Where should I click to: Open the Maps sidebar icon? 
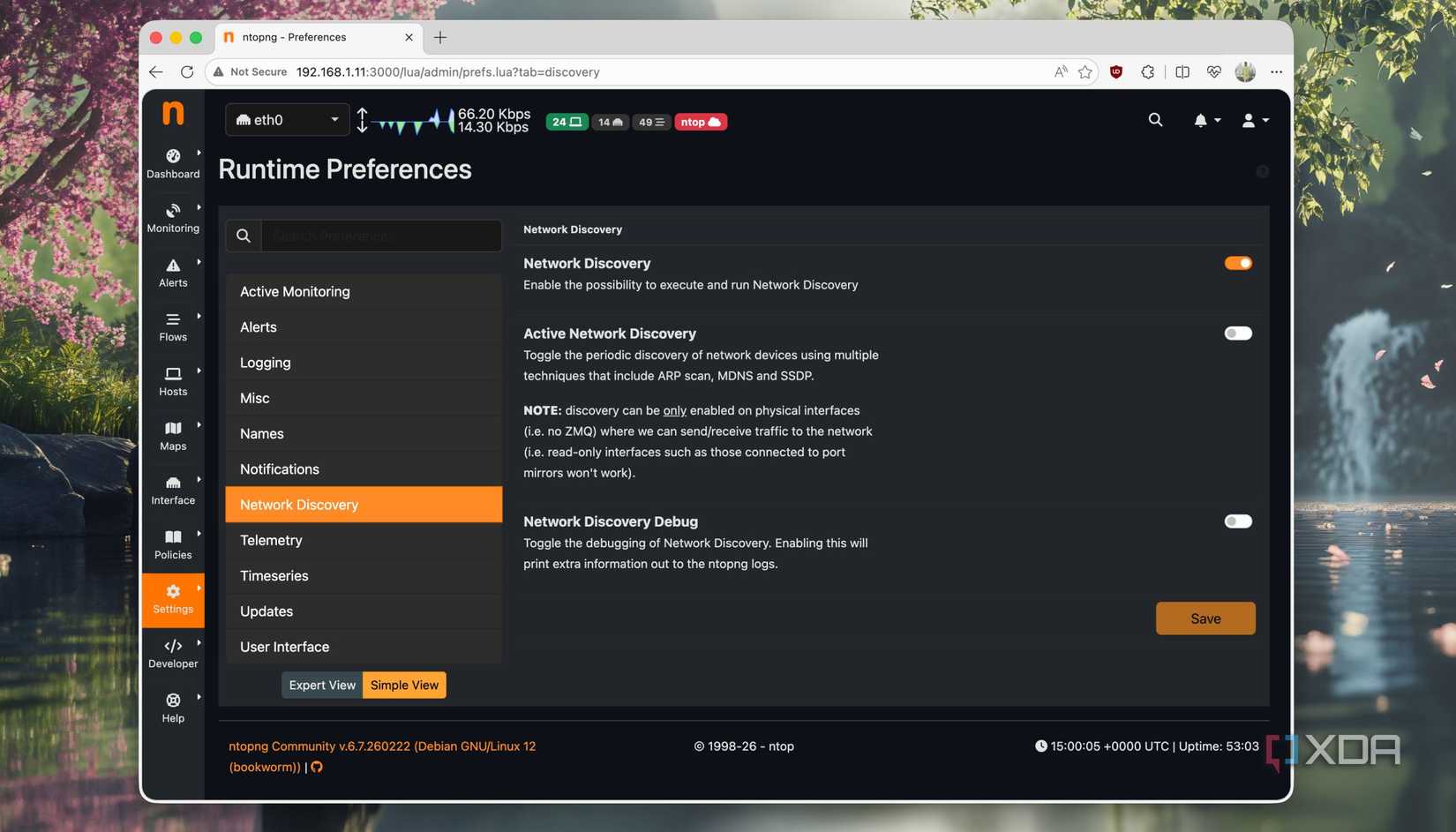tap(173, 428)
